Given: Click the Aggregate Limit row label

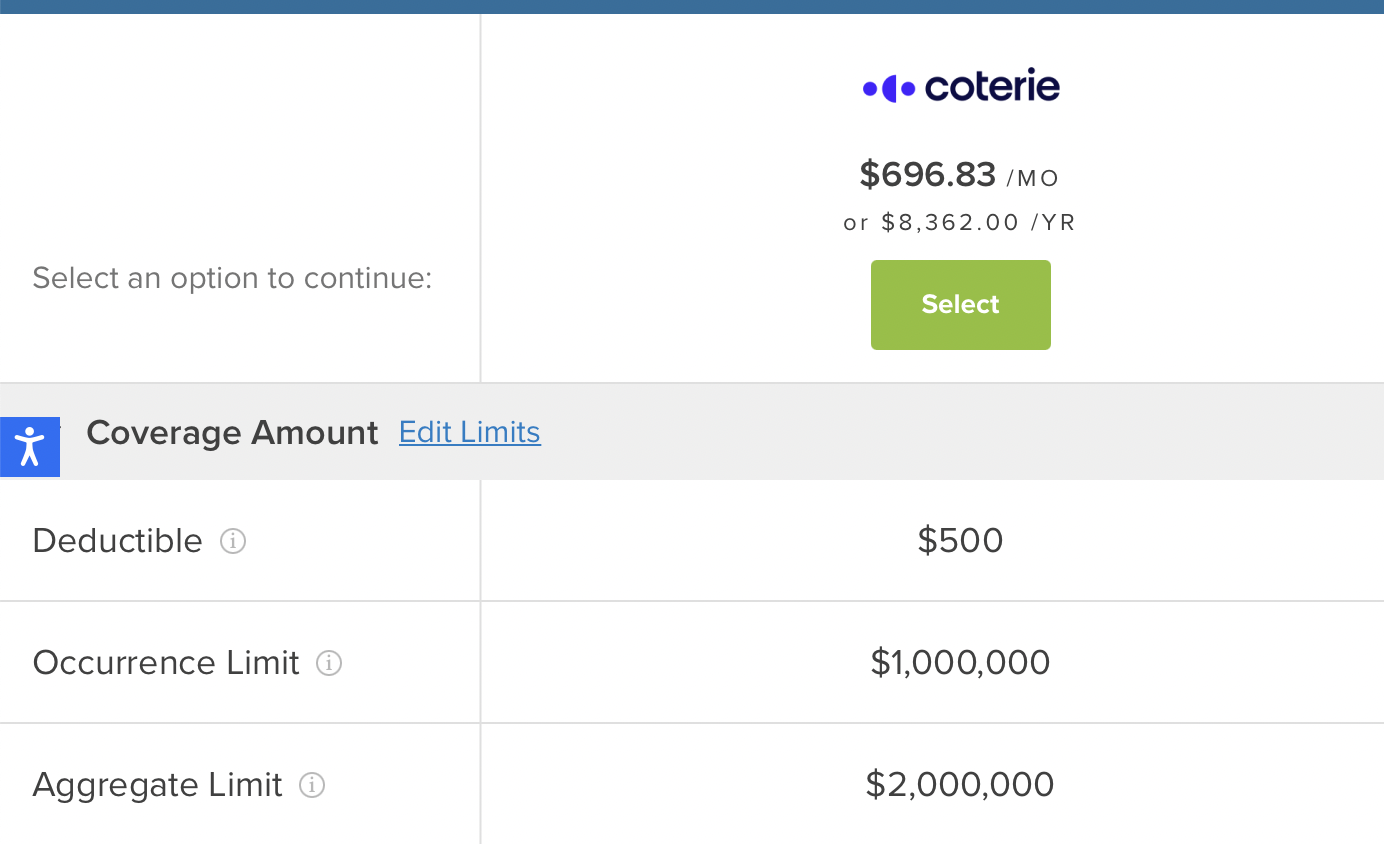Looking at the screenshot, I should [x=157, y=785].
